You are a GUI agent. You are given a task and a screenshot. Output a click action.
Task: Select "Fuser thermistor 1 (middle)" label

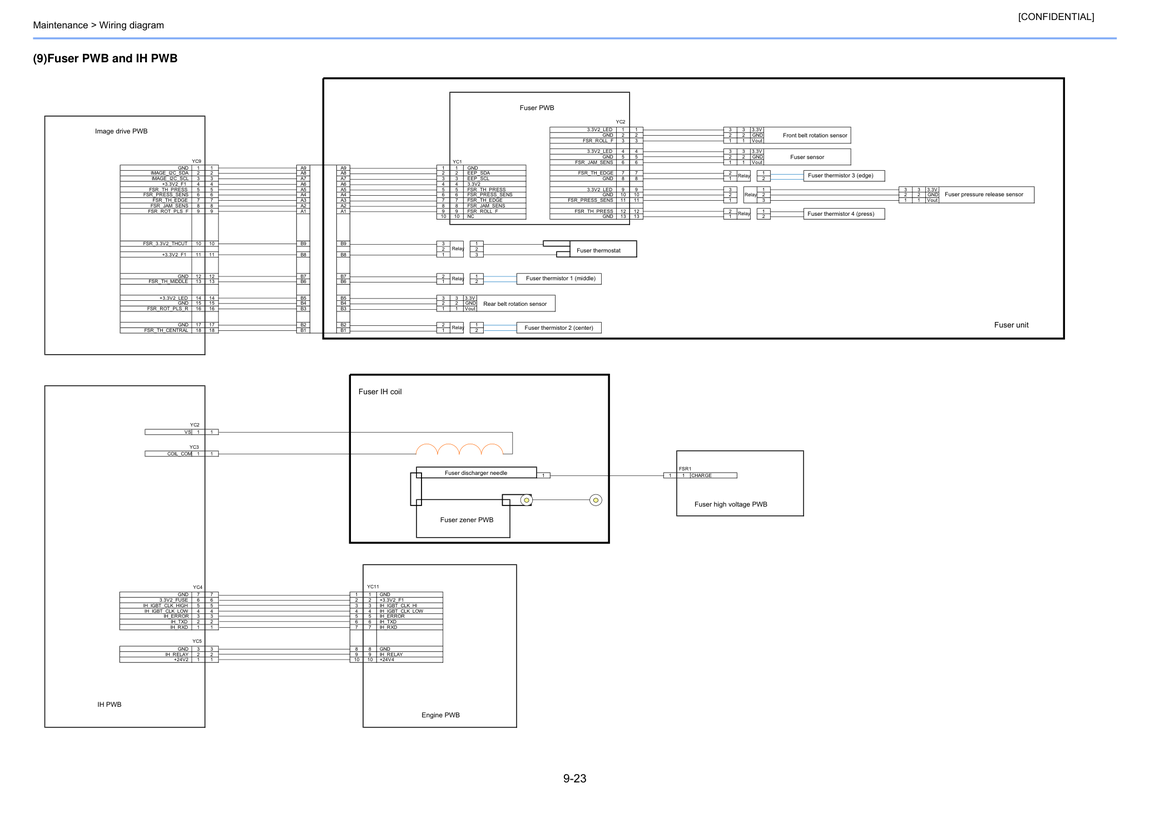(x=560, y=279)
